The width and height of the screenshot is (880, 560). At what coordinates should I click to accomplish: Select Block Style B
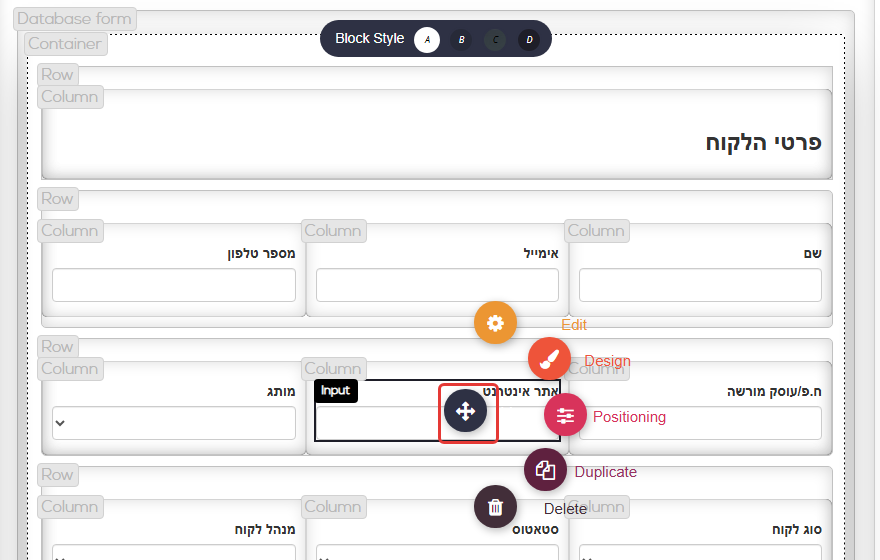[x=461, y=40]
